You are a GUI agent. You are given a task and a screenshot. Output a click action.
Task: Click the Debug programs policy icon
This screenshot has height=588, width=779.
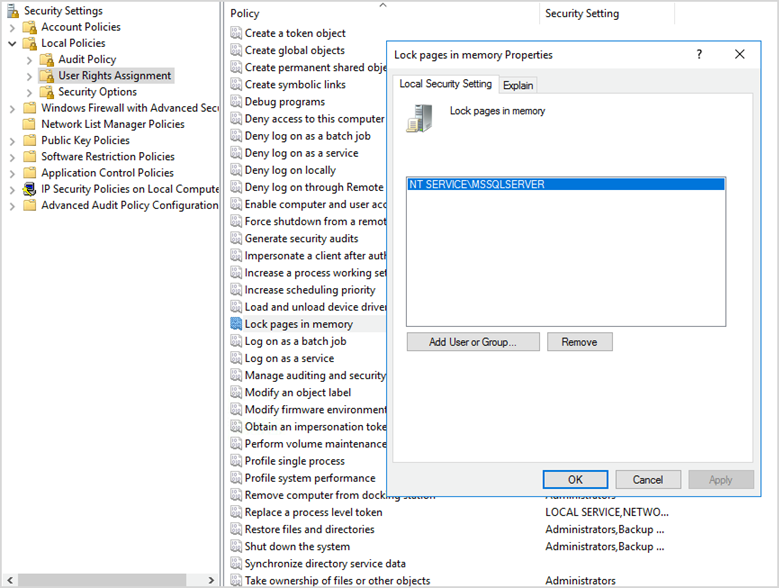pos(235,102)
